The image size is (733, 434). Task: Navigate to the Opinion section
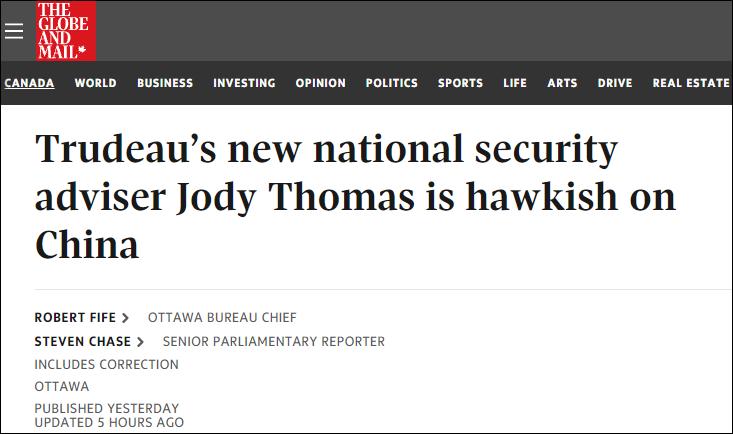pos(320,83)
